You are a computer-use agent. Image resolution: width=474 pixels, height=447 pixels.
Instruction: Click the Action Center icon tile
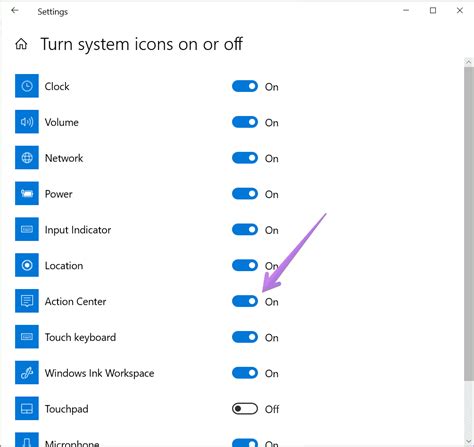coord(27,301)
